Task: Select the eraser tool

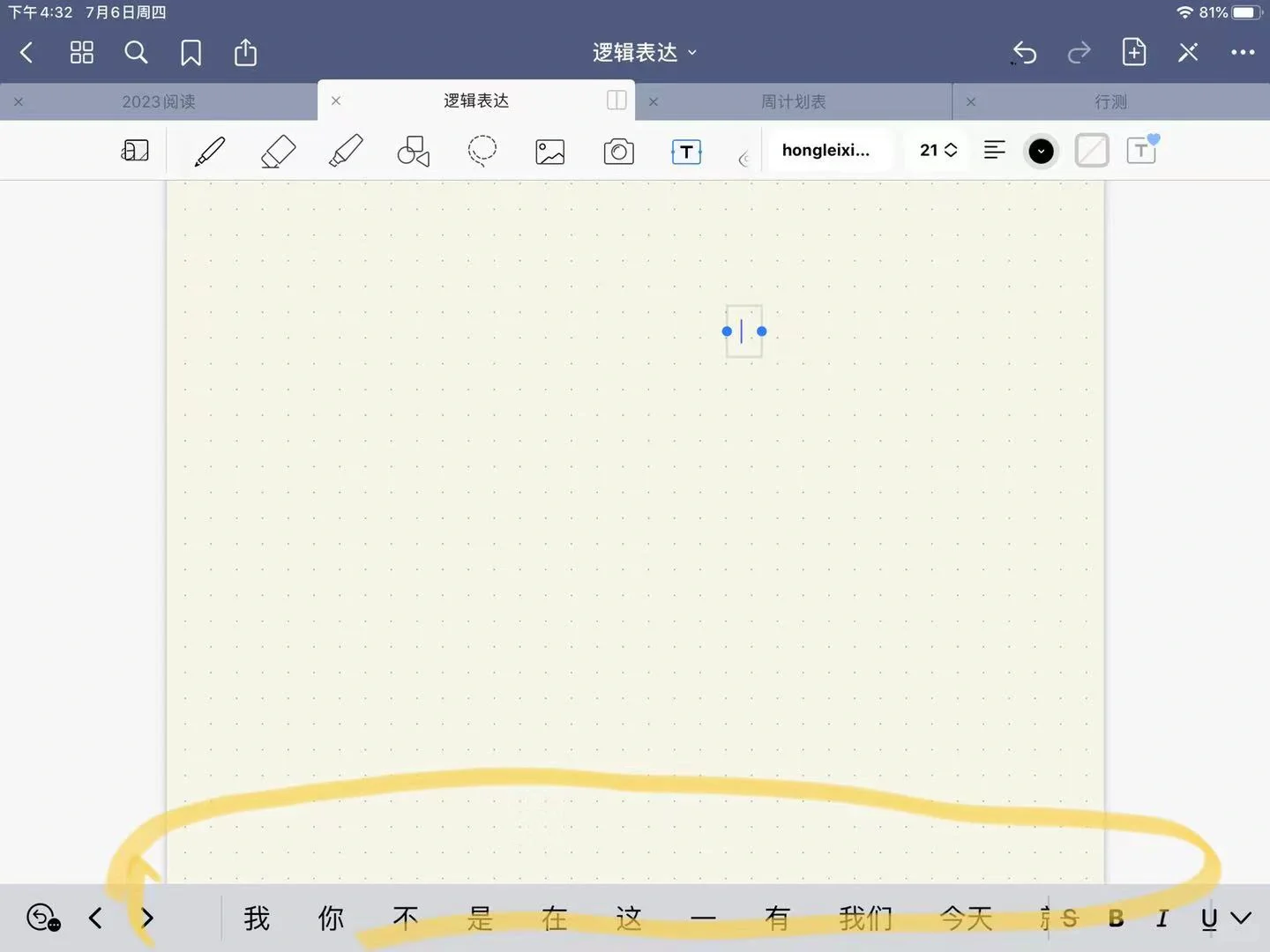Action: click(278, 151)
